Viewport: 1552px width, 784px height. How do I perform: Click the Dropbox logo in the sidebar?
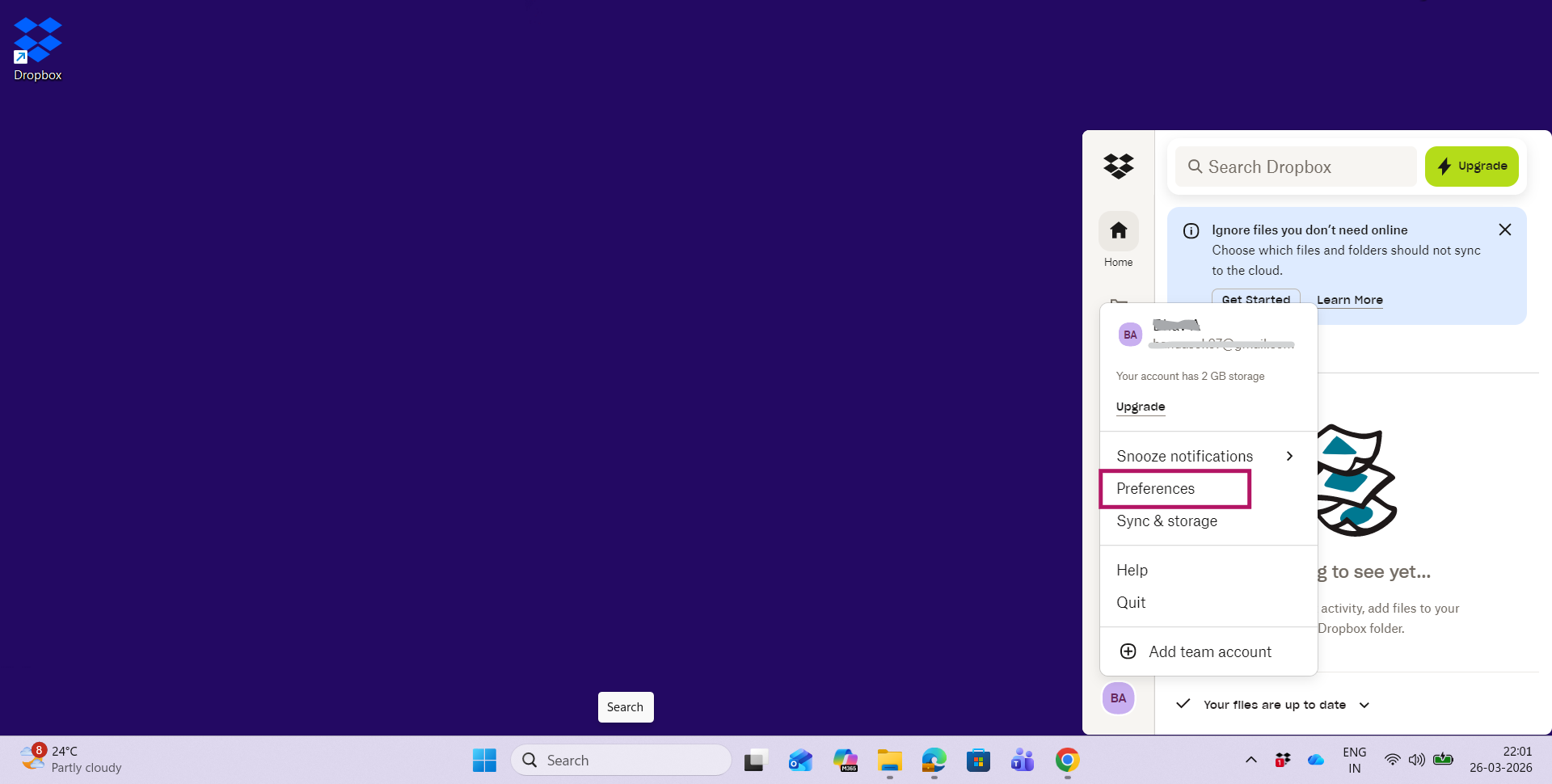[x=1118, y=166]
